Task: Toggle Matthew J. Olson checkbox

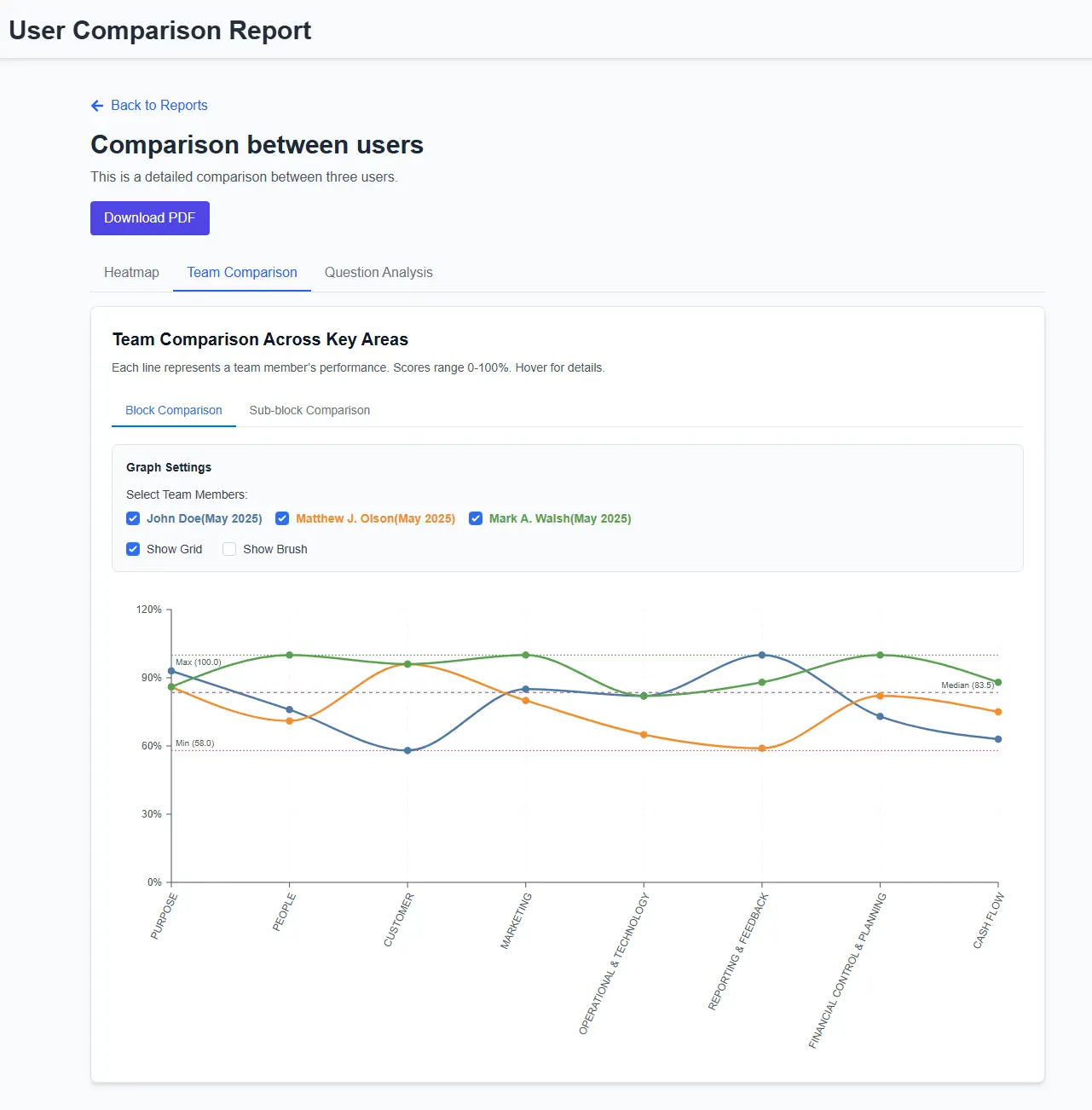Action: [x=282, y=518]
